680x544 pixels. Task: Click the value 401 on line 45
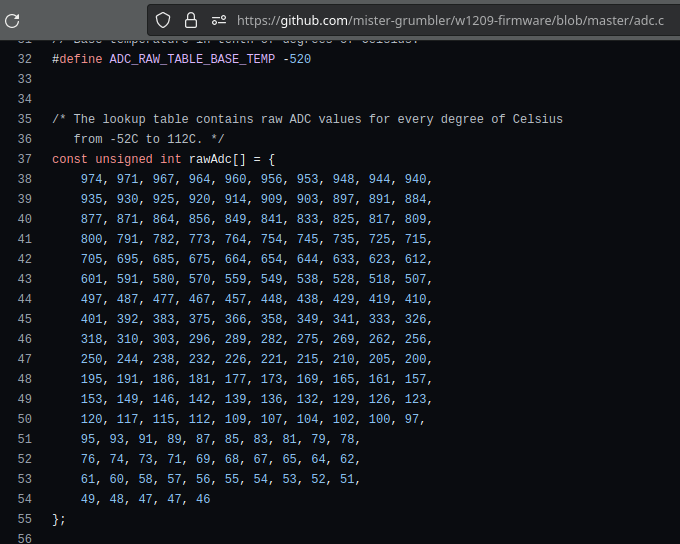(92, 319)
